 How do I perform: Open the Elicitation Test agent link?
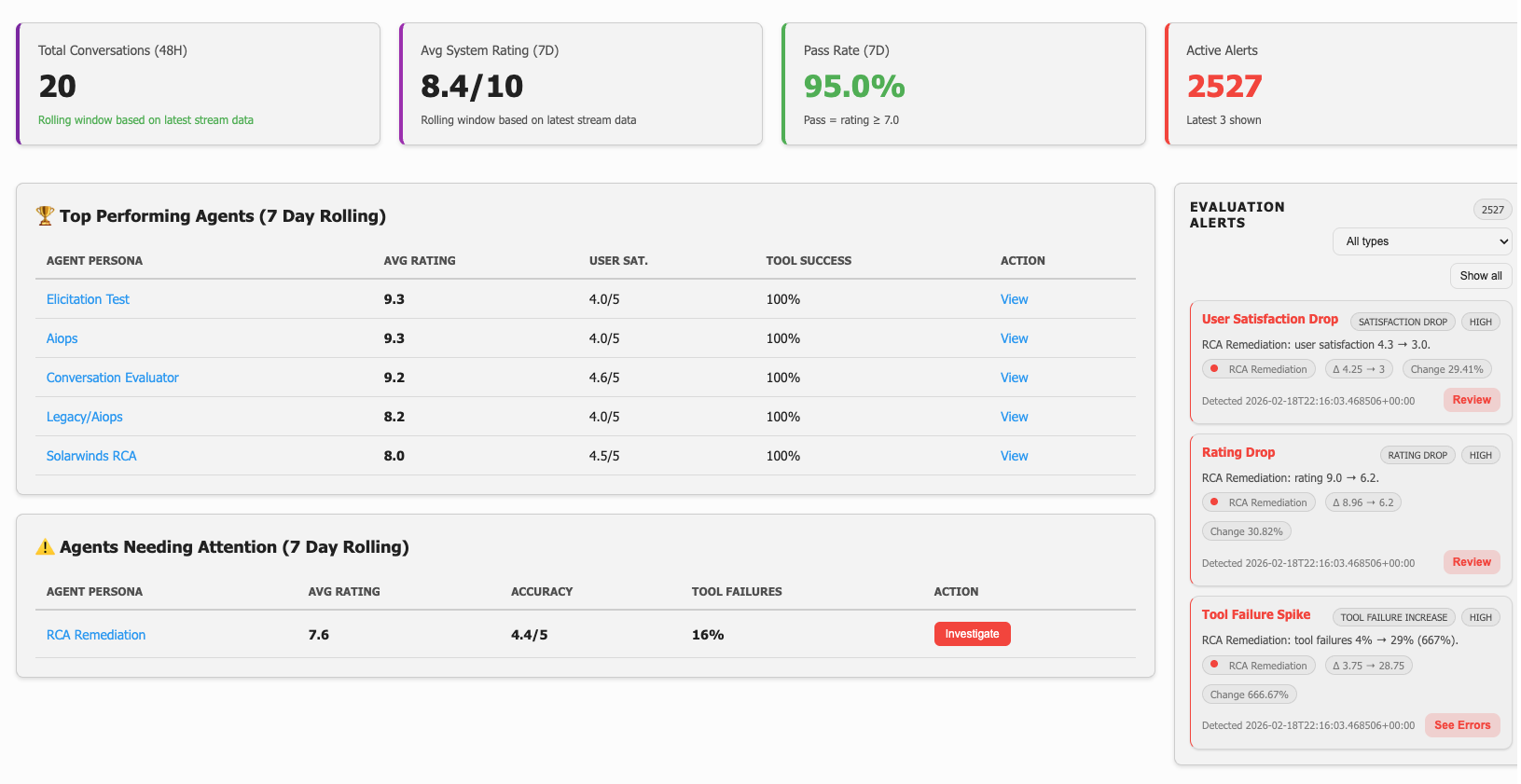point(88,299)
